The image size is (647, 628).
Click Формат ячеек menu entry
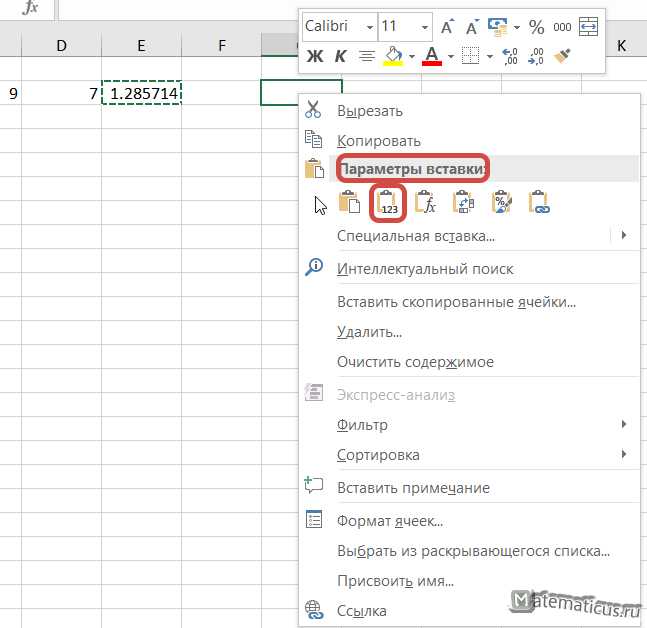(x=390, y=521)
